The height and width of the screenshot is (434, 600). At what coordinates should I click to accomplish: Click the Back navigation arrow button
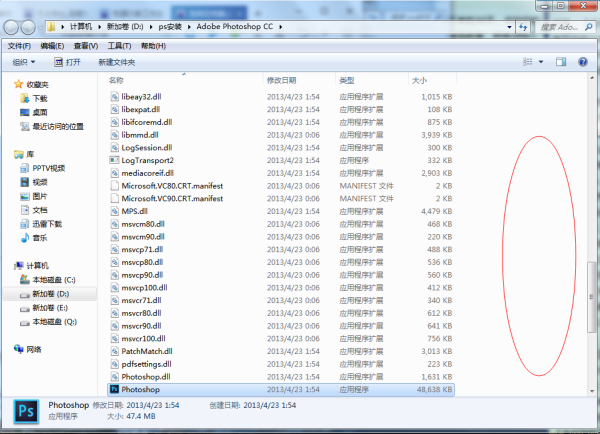[x=11, y=27]
